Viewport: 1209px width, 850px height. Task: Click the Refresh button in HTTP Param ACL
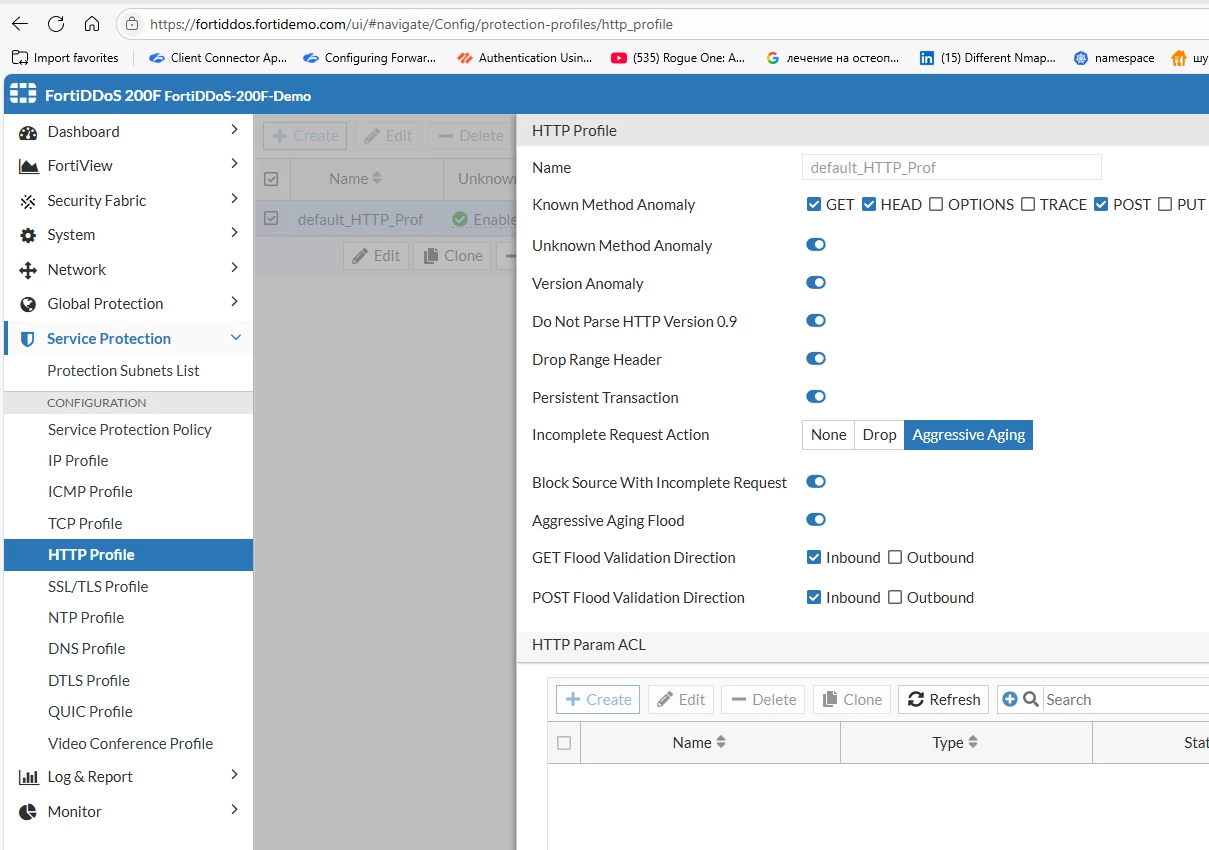point(943,699)
